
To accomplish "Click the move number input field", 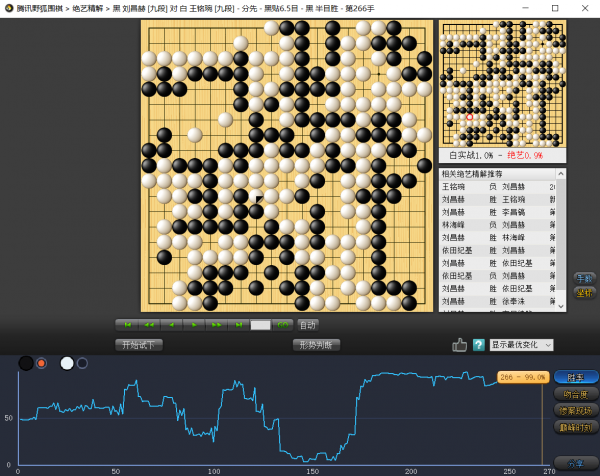I will click(260, 325).
